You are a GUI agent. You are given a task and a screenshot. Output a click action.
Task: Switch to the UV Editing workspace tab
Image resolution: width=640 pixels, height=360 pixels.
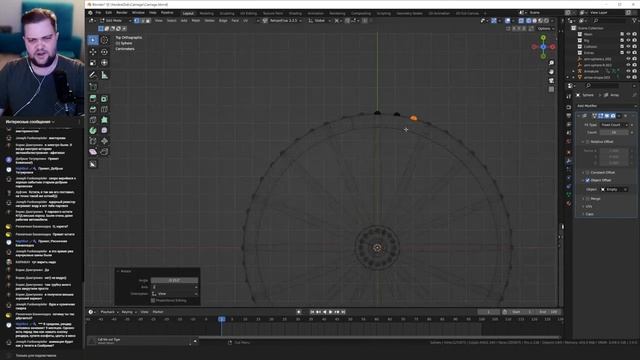click(248, 13)
